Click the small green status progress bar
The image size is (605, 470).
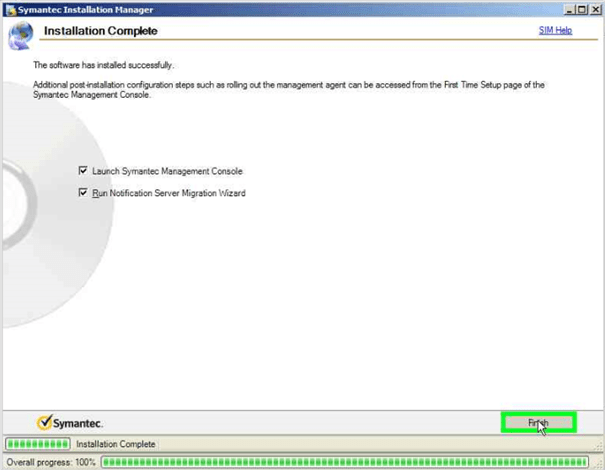point(38,444)
